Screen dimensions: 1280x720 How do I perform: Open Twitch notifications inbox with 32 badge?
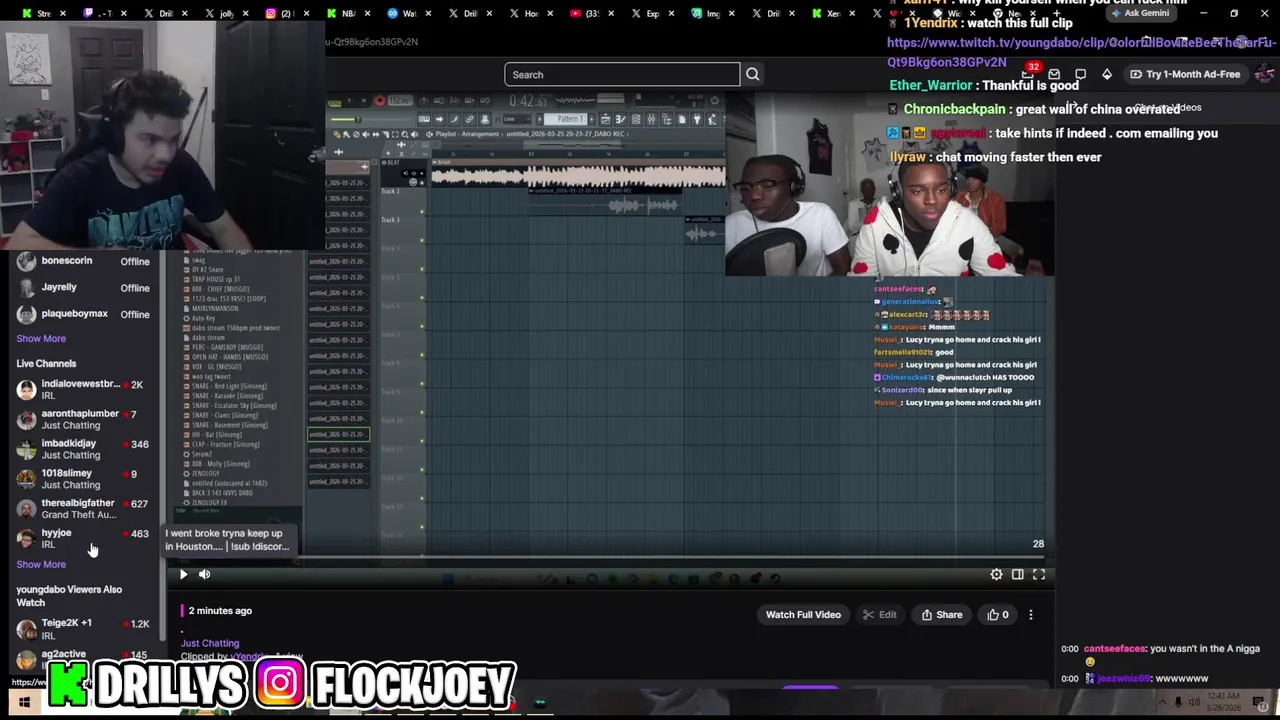coord(1029,74)
